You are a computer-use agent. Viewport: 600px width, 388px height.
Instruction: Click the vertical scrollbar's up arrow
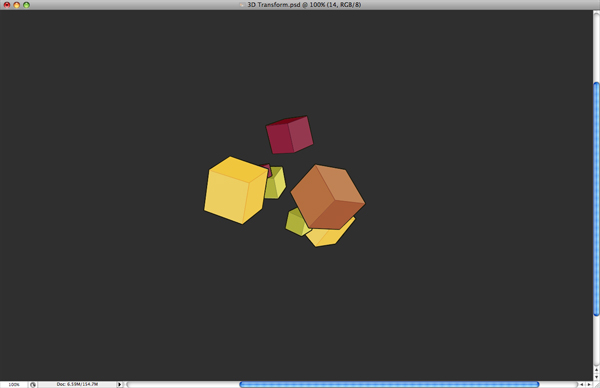tap(597, 370)
